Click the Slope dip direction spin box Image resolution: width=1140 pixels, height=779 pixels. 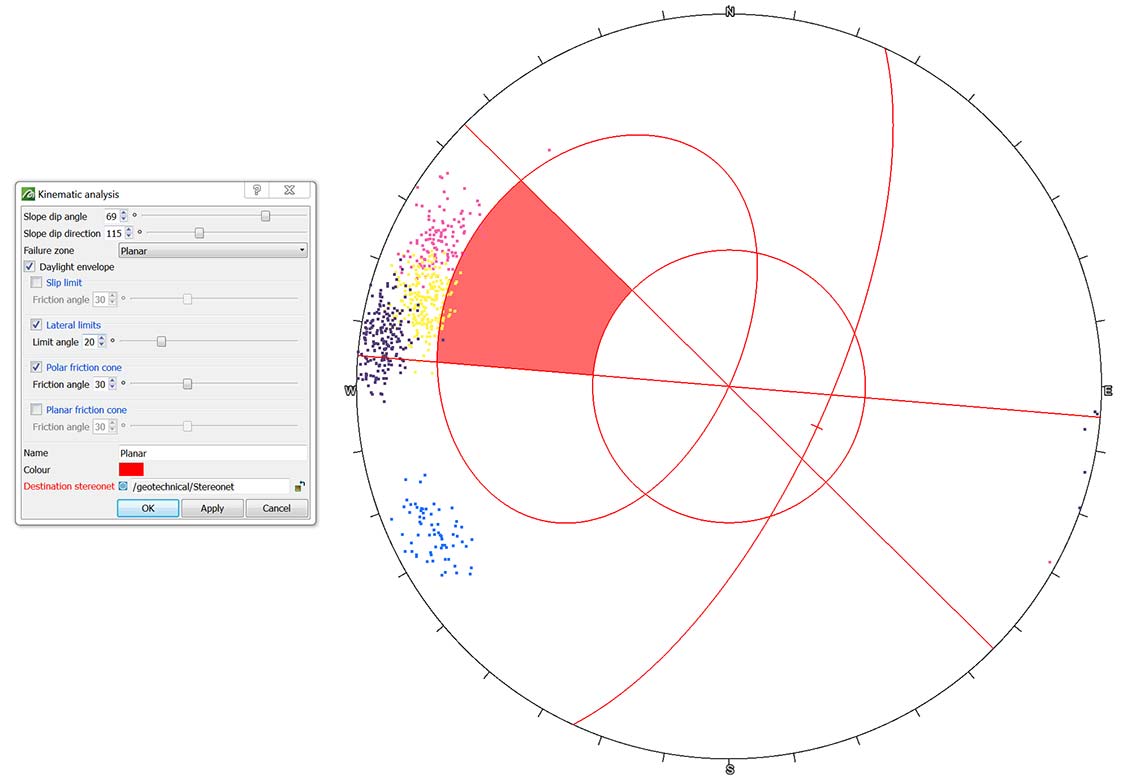(x=119, y=233)
